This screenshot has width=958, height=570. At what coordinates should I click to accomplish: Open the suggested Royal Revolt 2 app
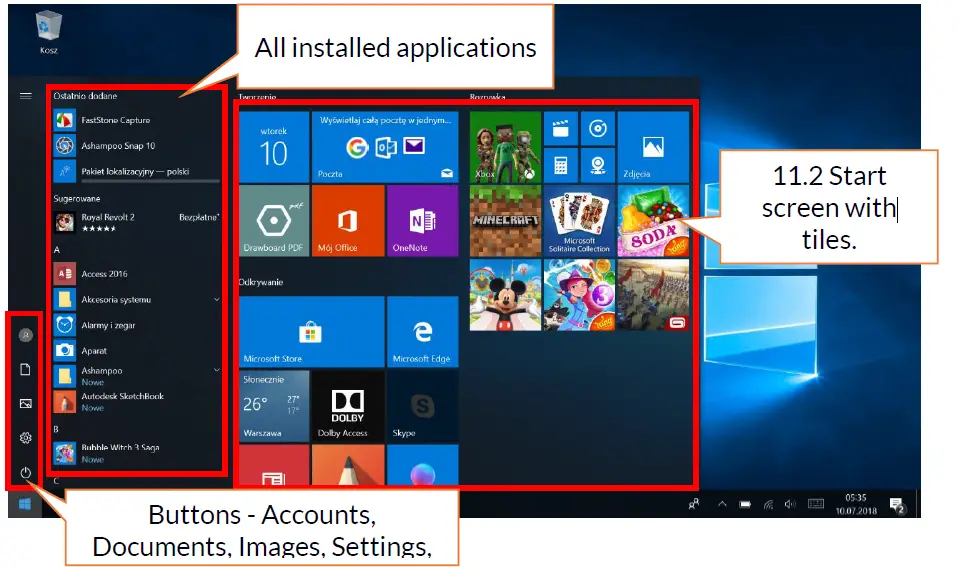(136, 222)
